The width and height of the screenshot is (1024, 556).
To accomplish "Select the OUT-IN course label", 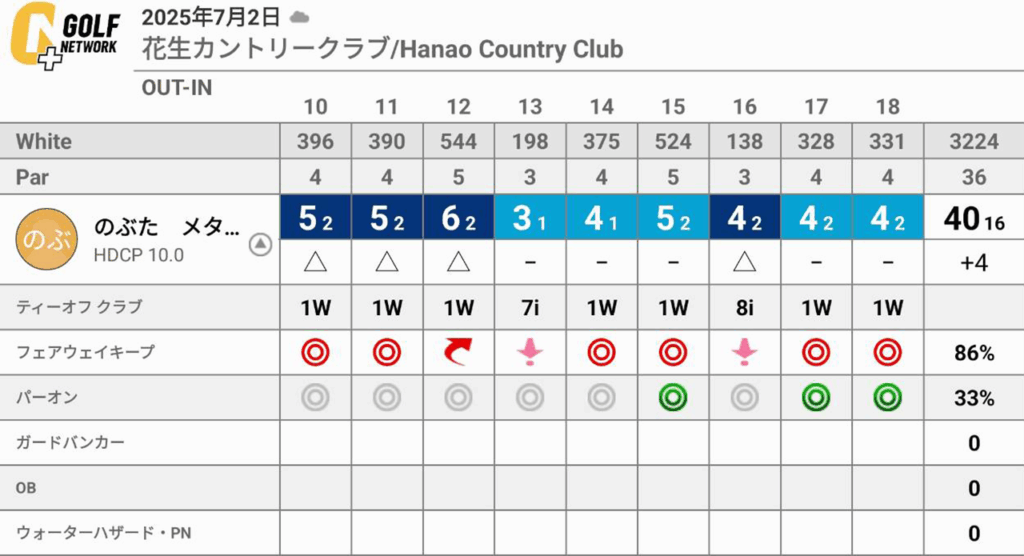I will point(177,88).
